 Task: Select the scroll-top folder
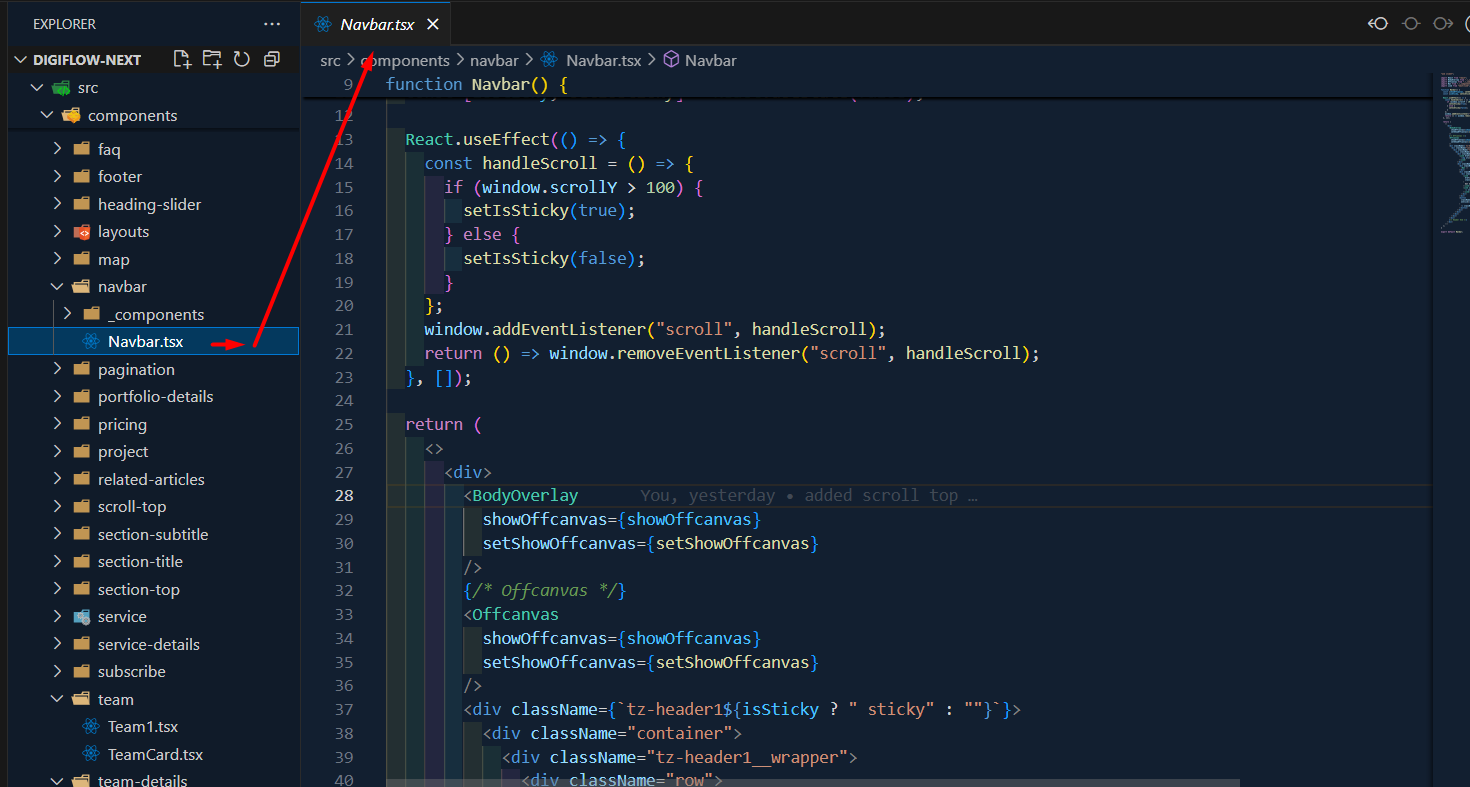pyautogui.click(x=153, y=507)
